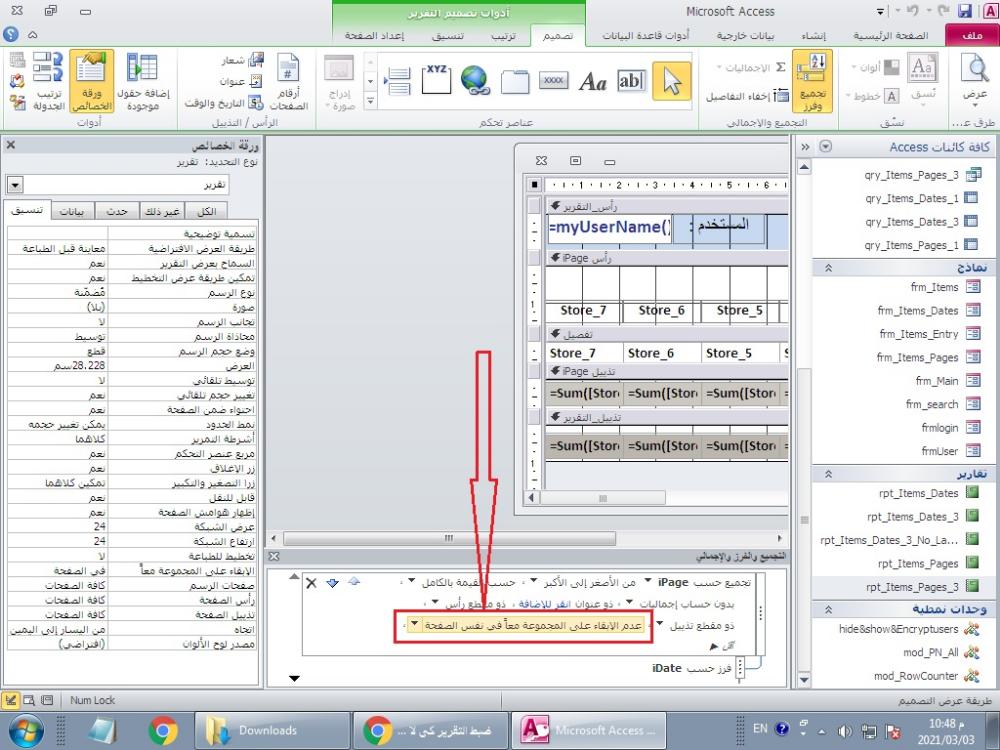The width and height of the screenshot is (1000, 750).
Task: Open the selection type combo box in Property Sheet
Action: (x=15, y=186)
